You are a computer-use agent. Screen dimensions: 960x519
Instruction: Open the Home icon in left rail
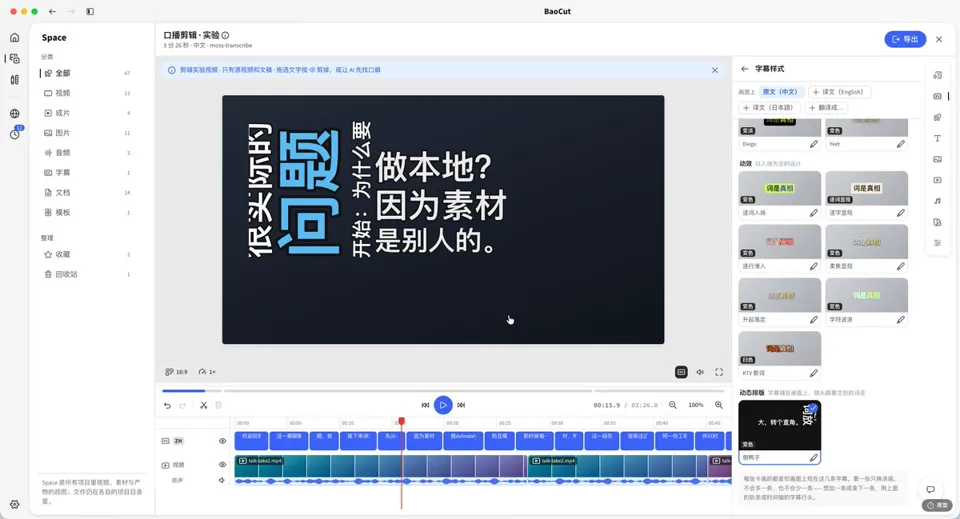coord(15,37)
